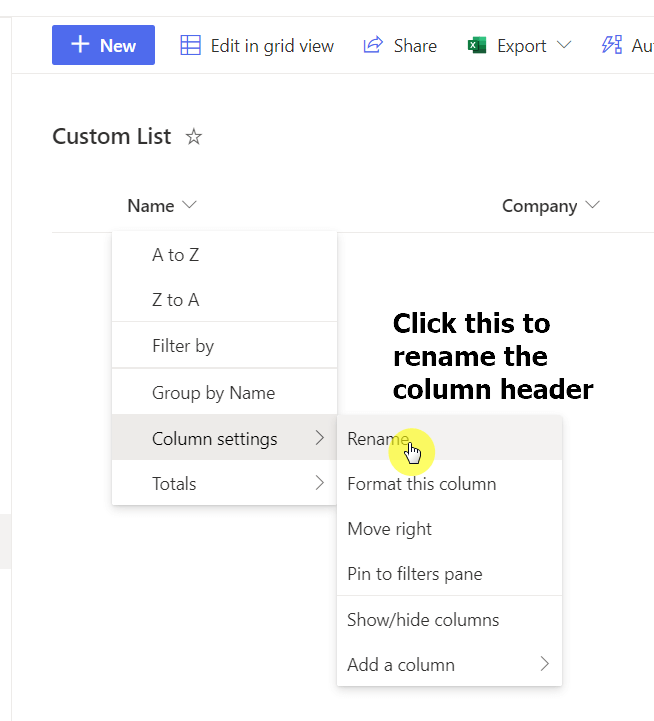Click the Excel icon next to Export
This screenshot has height=721, width=654.
pyautogui.click(x=477, y=46)
